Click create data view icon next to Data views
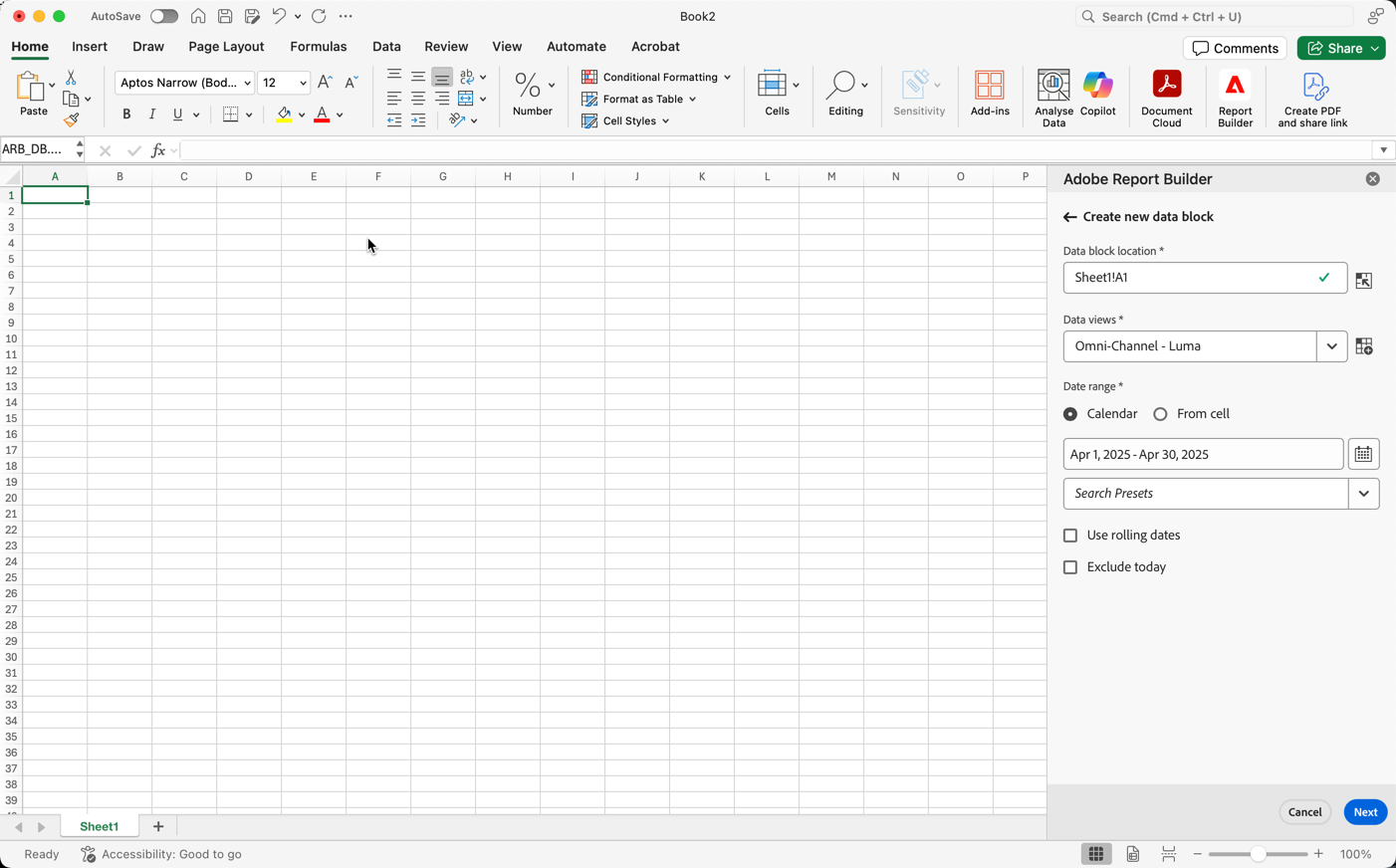Screen dimensions: 1396x868 pyautogui.click(x=1364, y=346)
